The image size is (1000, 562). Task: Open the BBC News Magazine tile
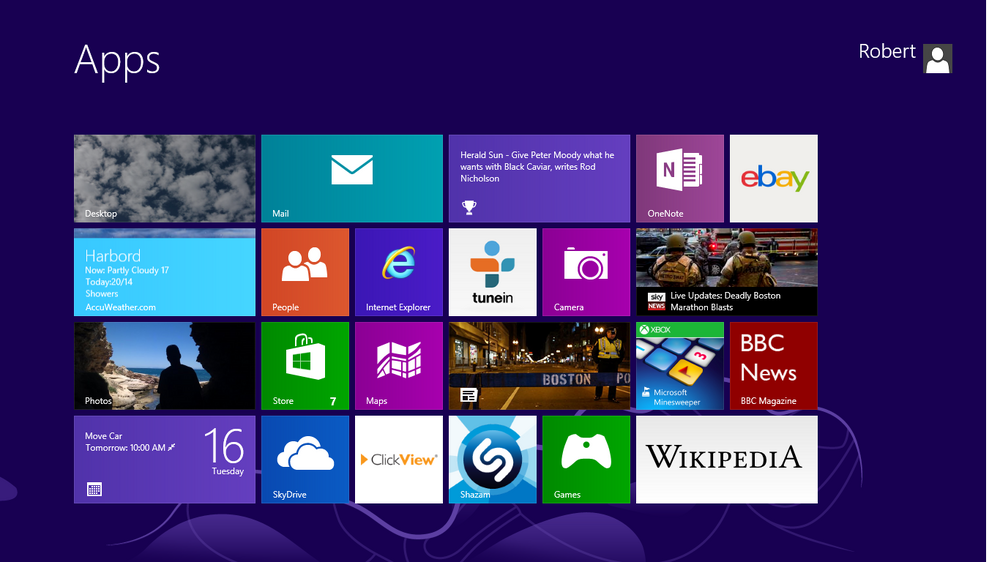774,366
